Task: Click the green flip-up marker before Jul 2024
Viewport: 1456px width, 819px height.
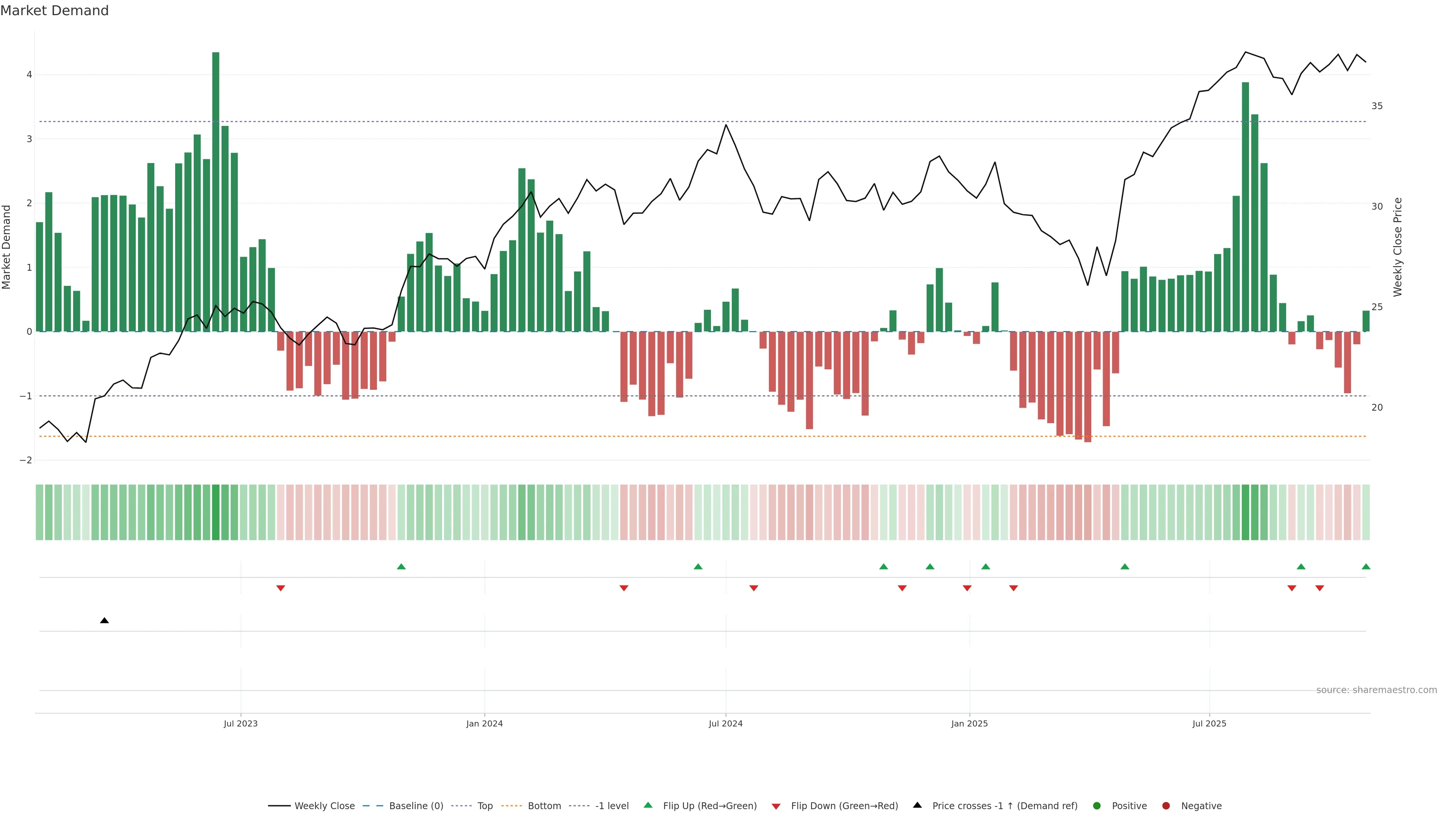Action: tap(698, 566)
